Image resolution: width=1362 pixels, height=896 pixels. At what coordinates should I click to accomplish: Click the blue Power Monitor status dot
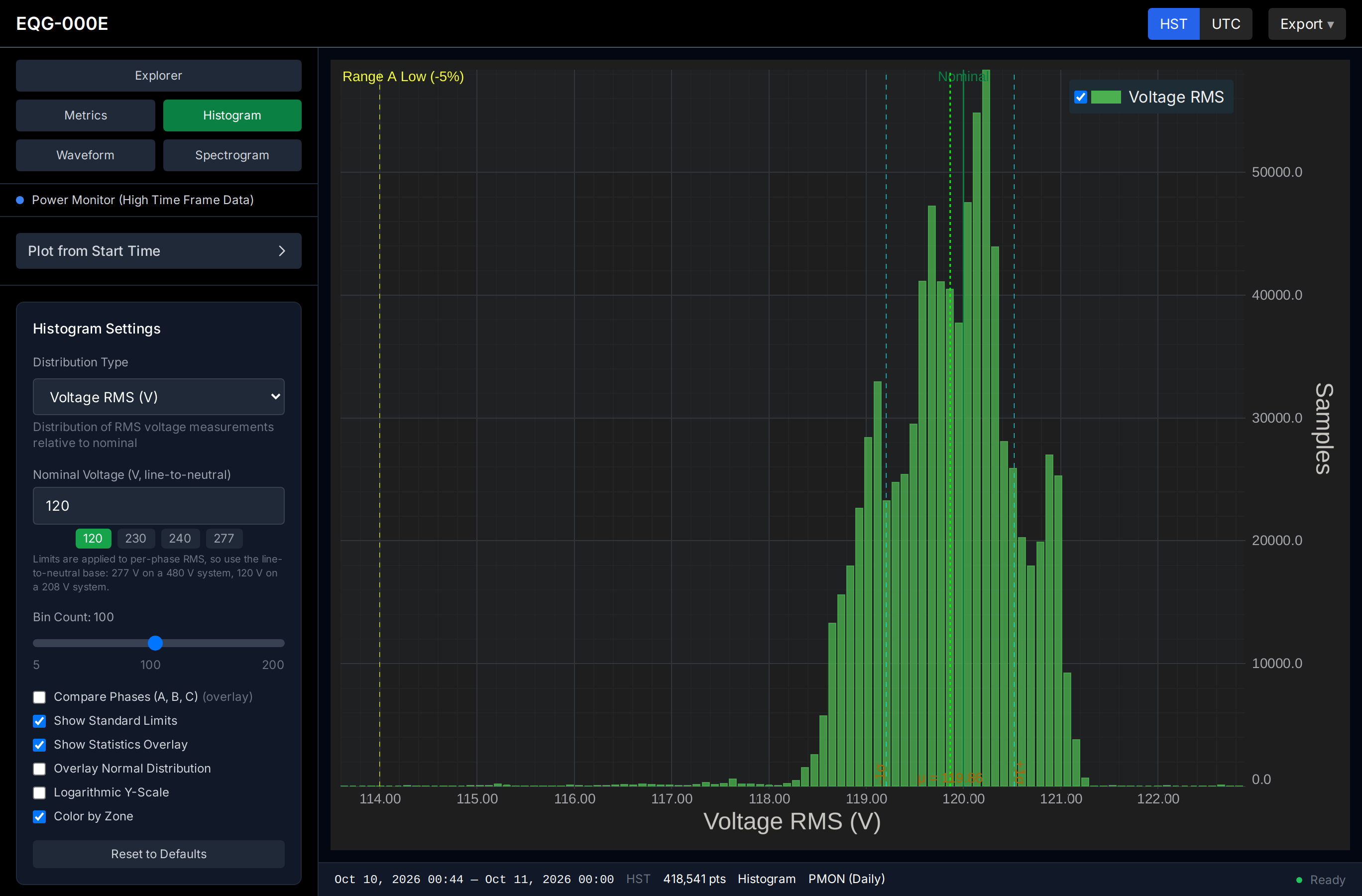point(20,200)
